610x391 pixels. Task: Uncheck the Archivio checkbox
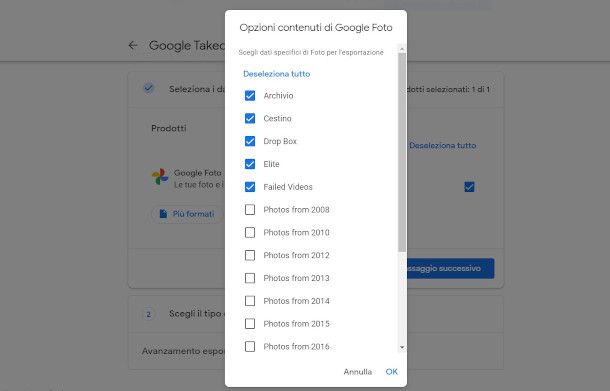[x=250, y=95]
